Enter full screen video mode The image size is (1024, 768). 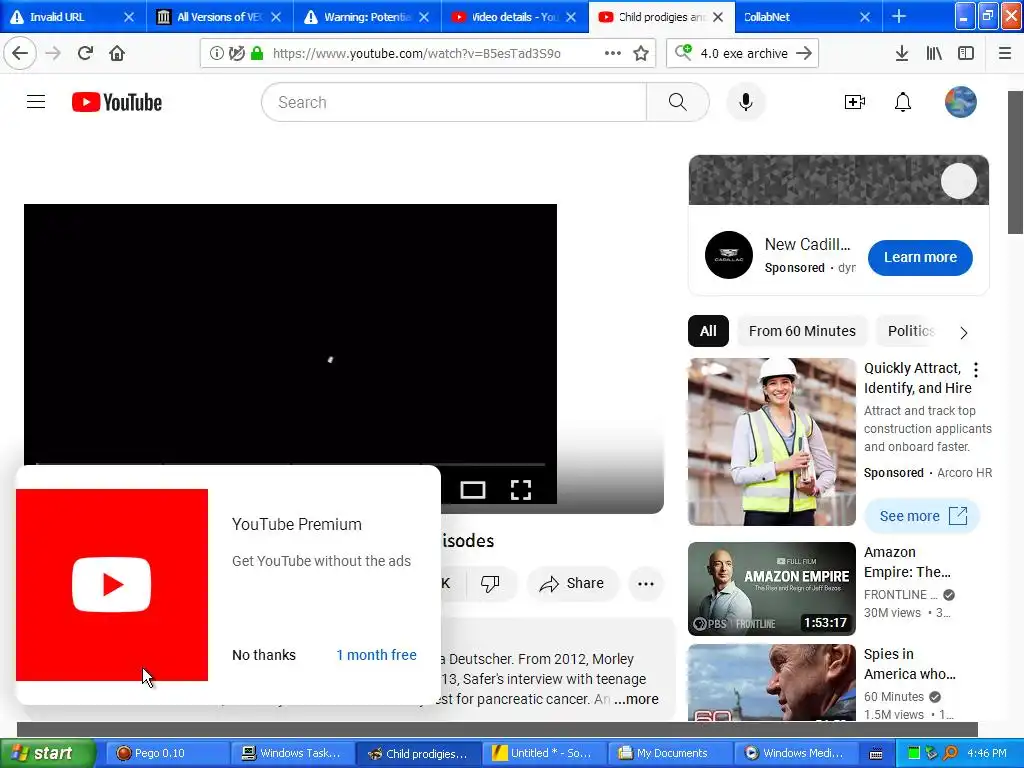(x=520, y=490)
